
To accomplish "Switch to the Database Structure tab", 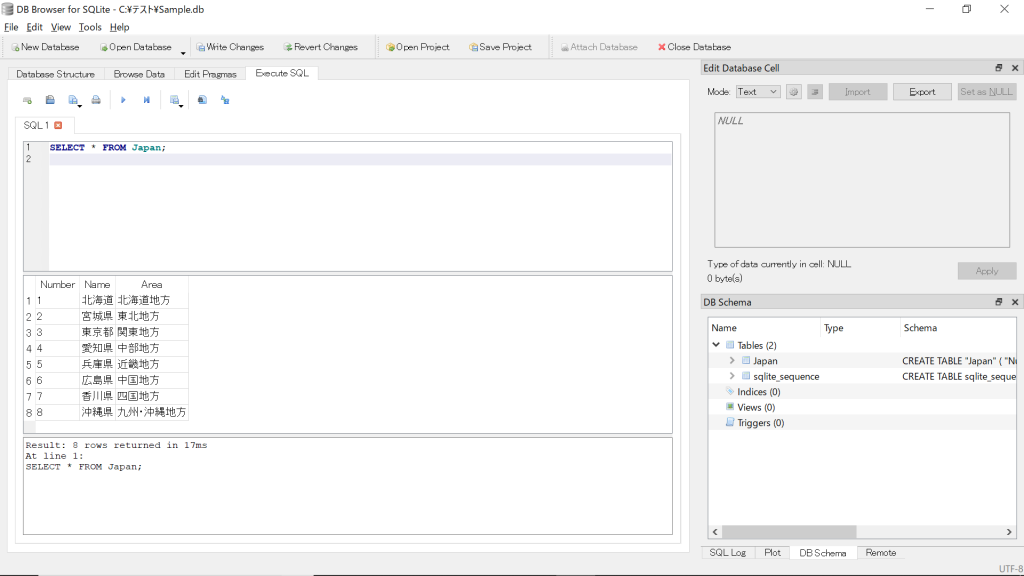I will click(56, 74).
